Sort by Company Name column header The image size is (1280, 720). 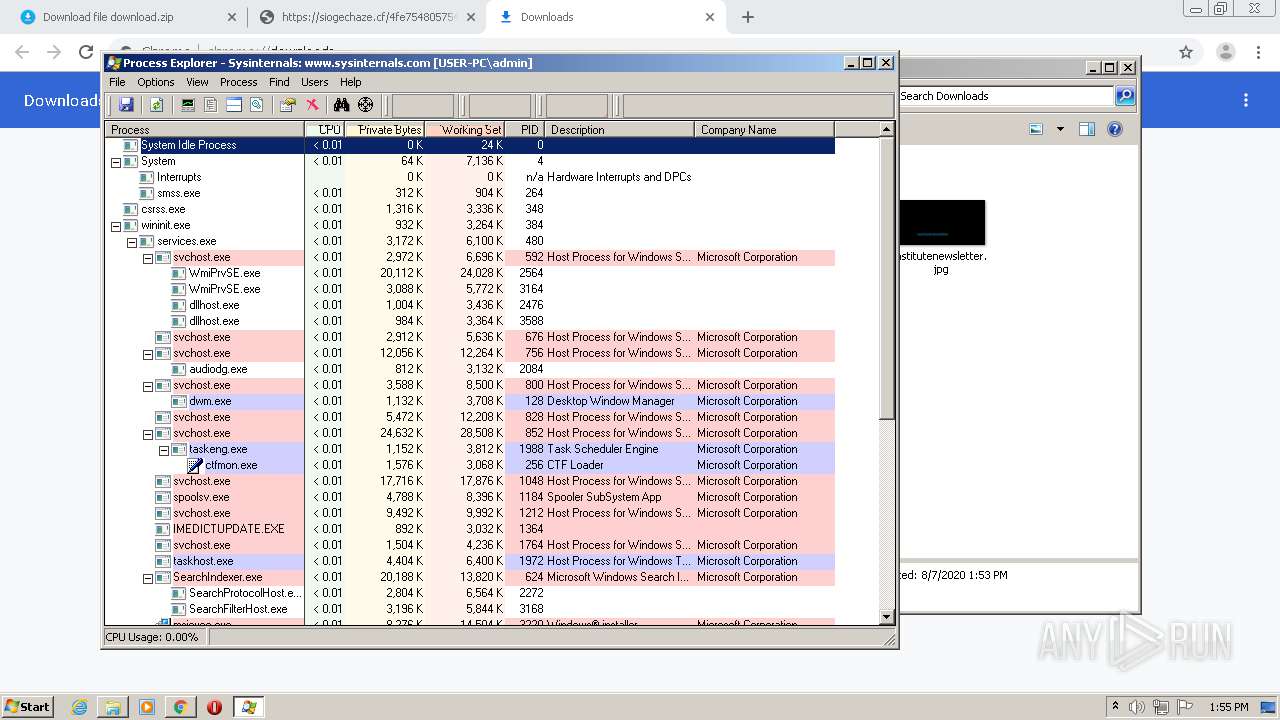[764, 129]
